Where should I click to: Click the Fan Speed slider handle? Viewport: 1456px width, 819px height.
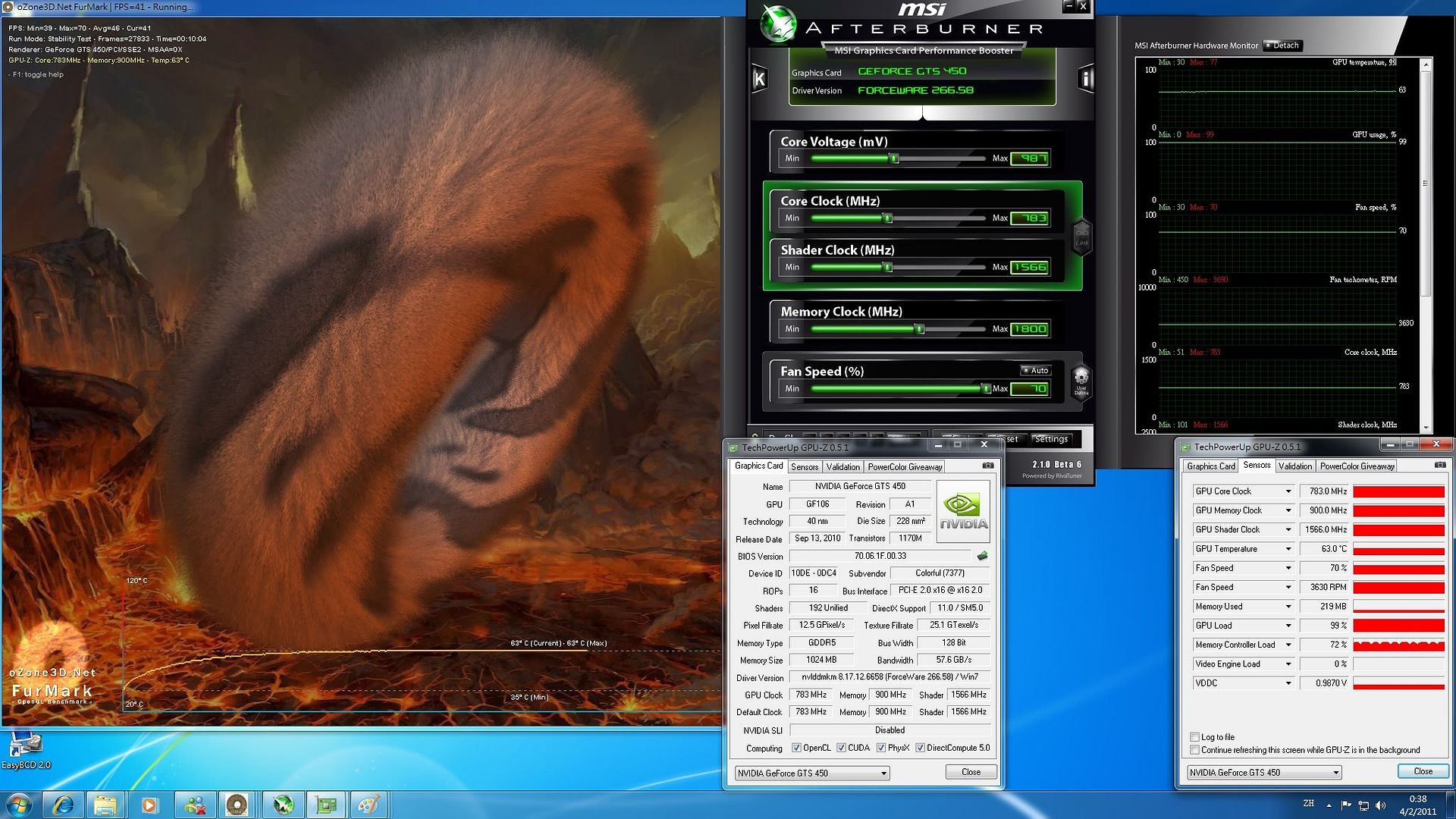986,389
